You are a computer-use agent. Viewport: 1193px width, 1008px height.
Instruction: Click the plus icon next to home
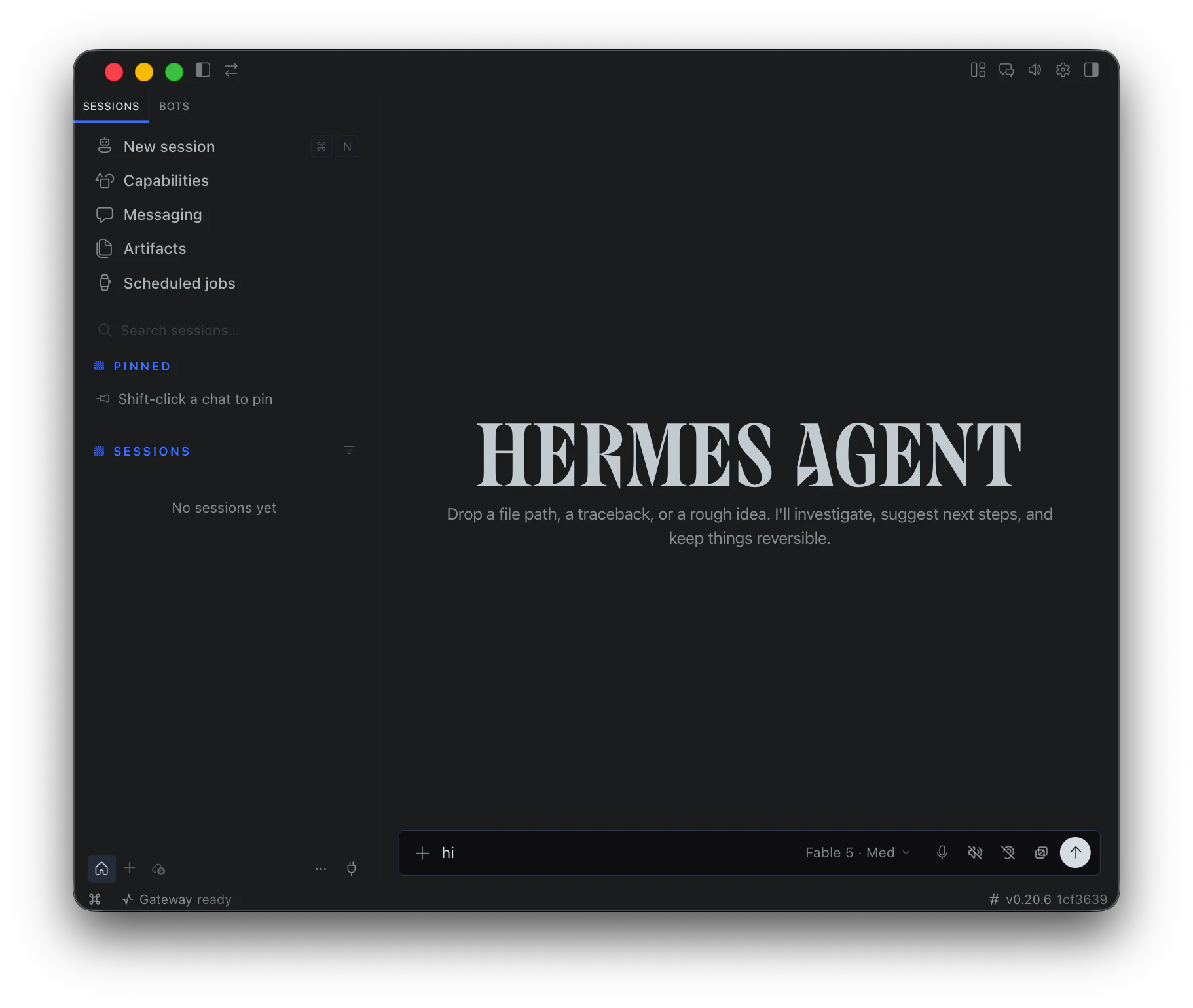click(130, 868)
